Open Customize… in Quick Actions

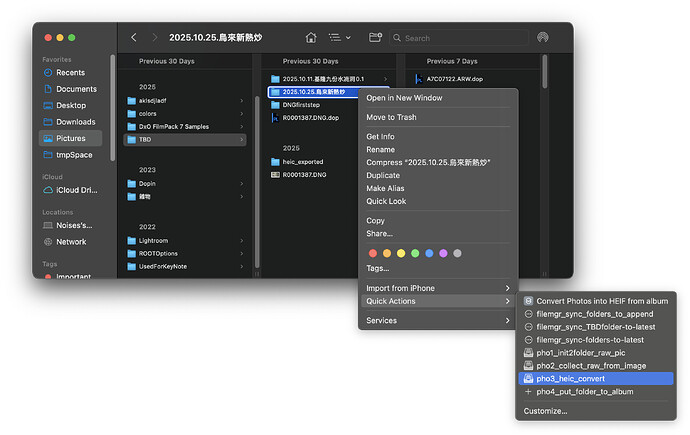(596, 411)
